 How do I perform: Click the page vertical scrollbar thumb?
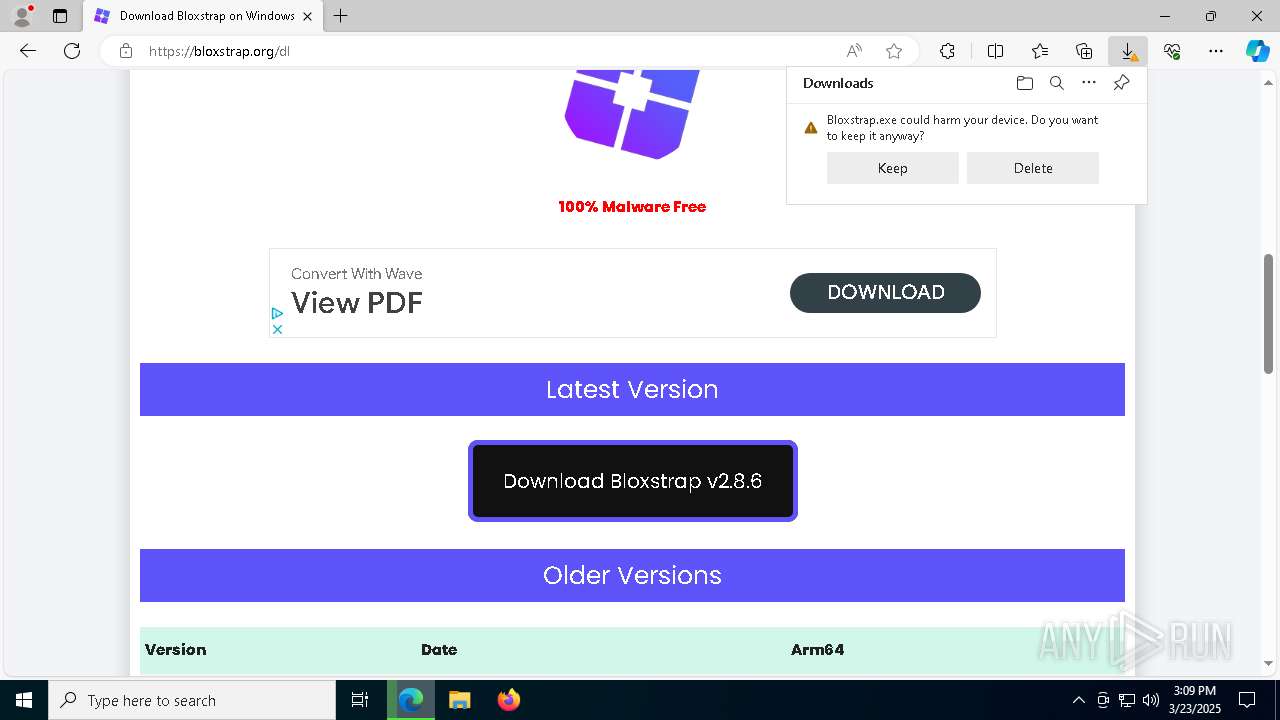[1269, 313]
